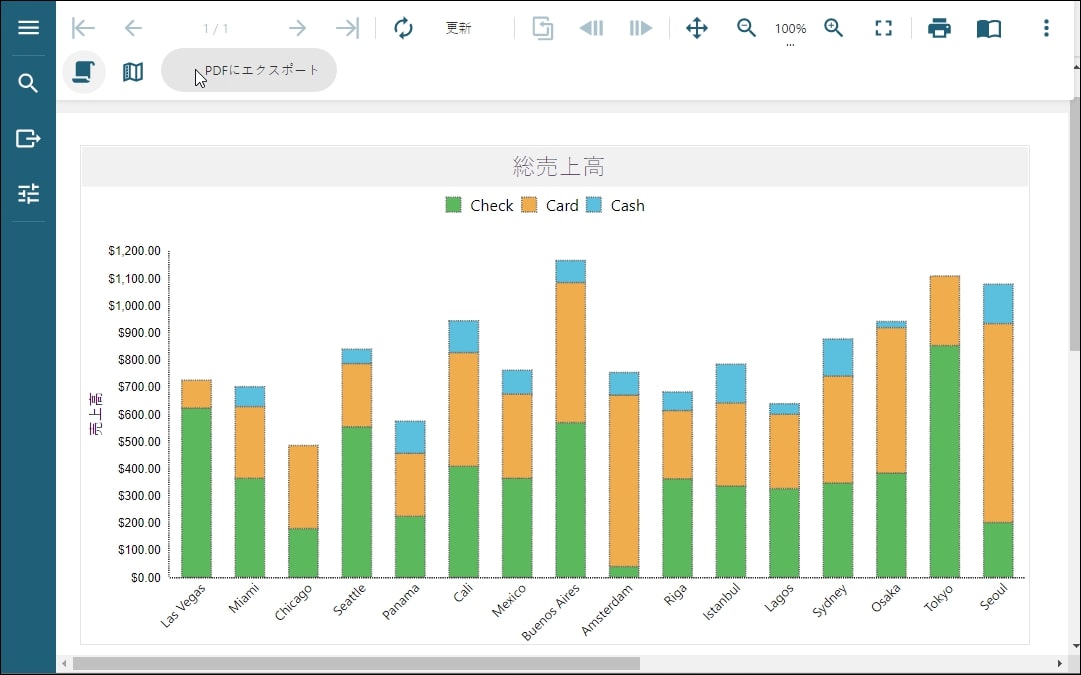Click the Check legend label
1081x675 pixels.
pos(492,205)
